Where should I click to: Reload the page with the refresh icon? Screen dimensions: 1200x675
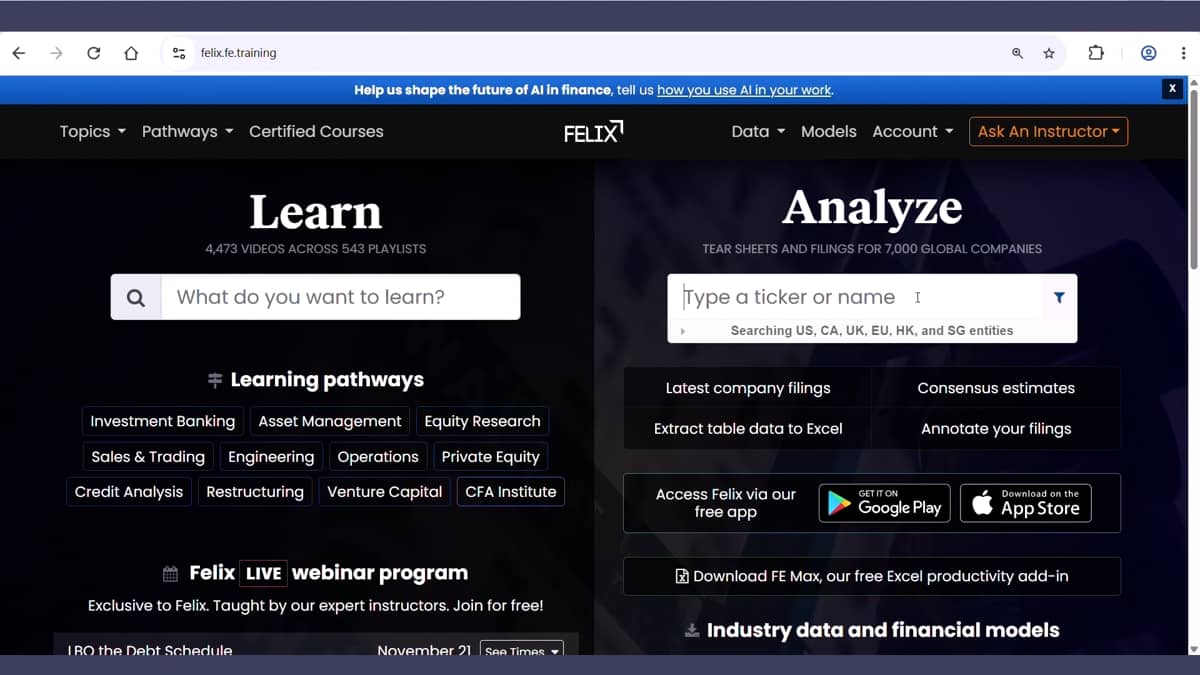(93, 53)
